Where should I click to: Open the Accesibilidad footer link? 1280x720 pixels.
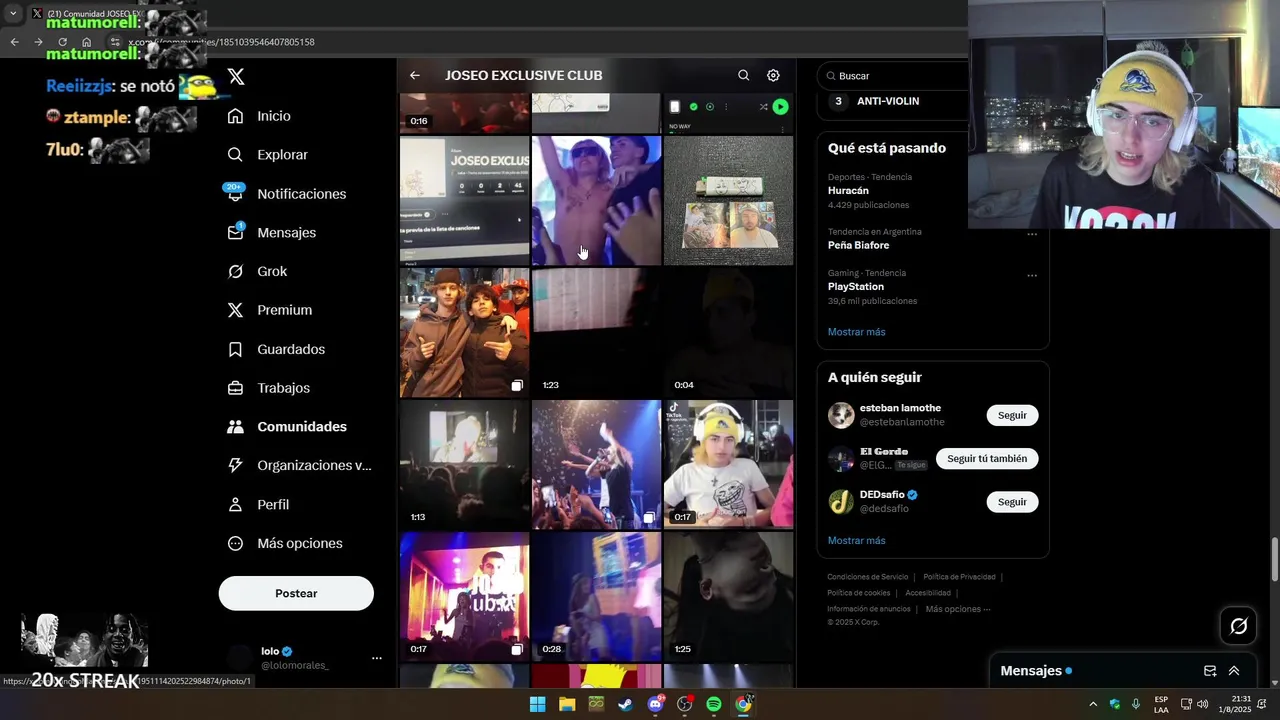(x=928, y=593)
